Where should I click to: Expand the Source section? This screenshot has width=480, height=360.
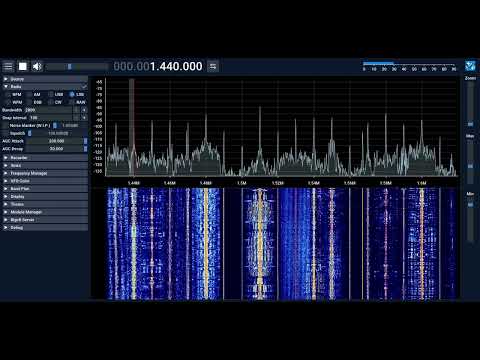[45, 79]
